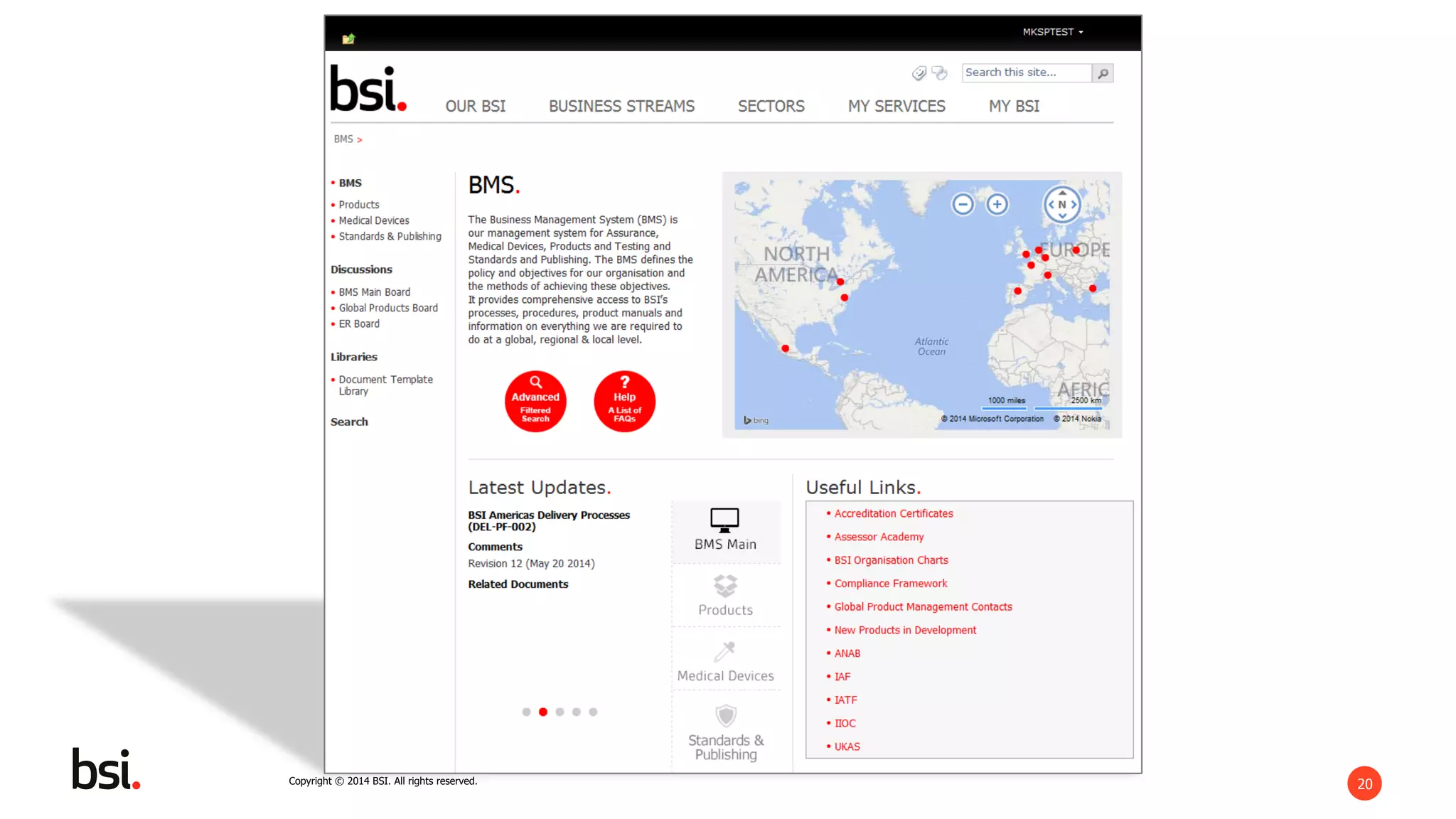Select the BMS Main monitor tab
This screenshot has width=1456, height=819.
pyautogui.click(x=726, y=531)
